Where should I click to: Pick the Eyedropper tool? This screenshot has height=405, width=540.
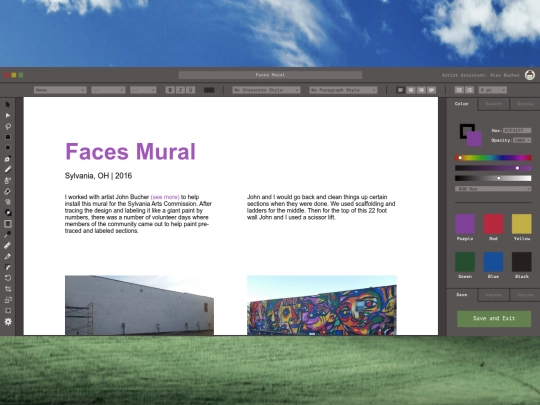click(x=8, y=235)
